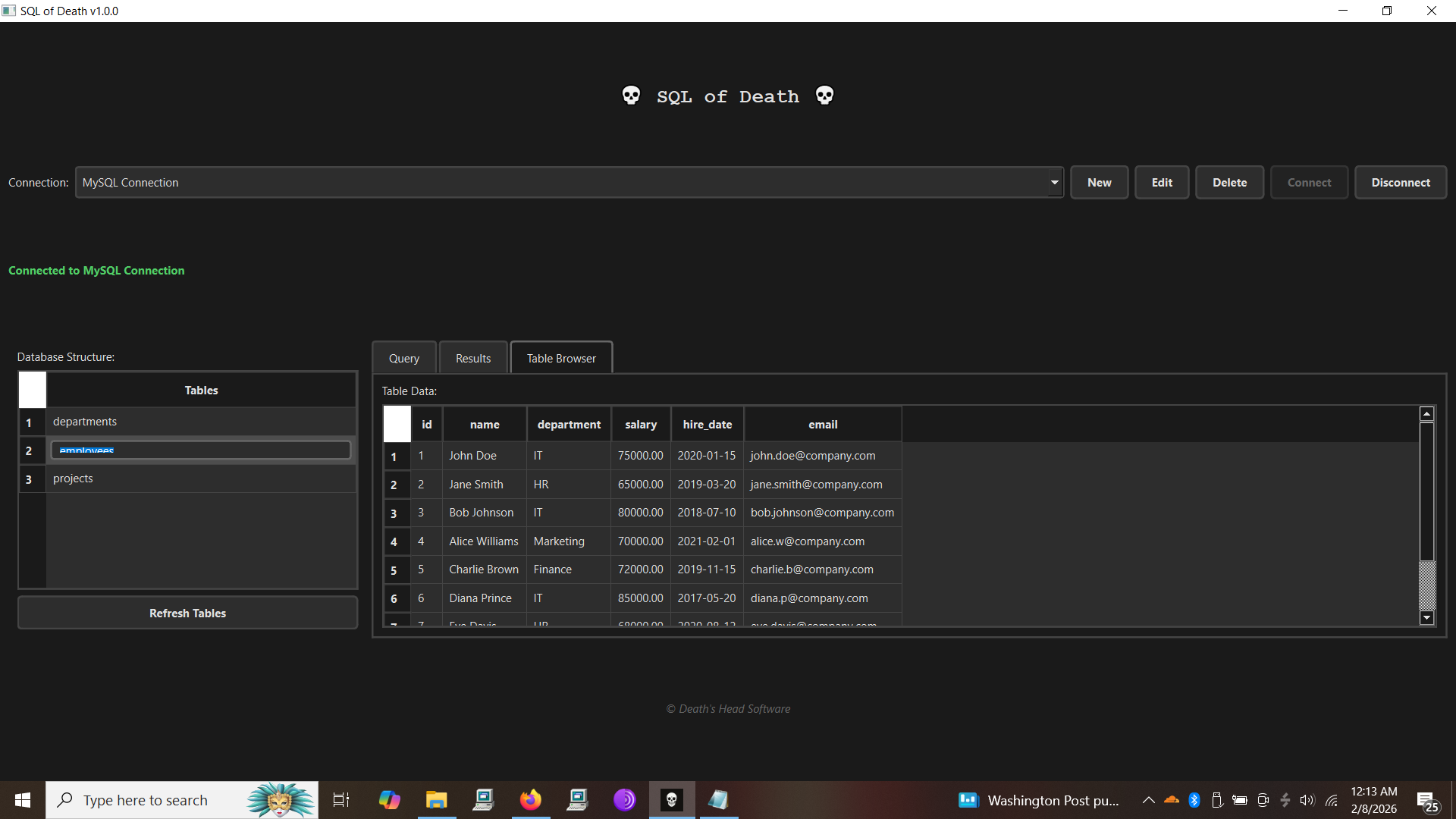The height and width of the screenshot is (819, 1456).
Task: Open Firefox from the taskbar
Action: click(531, 800)
